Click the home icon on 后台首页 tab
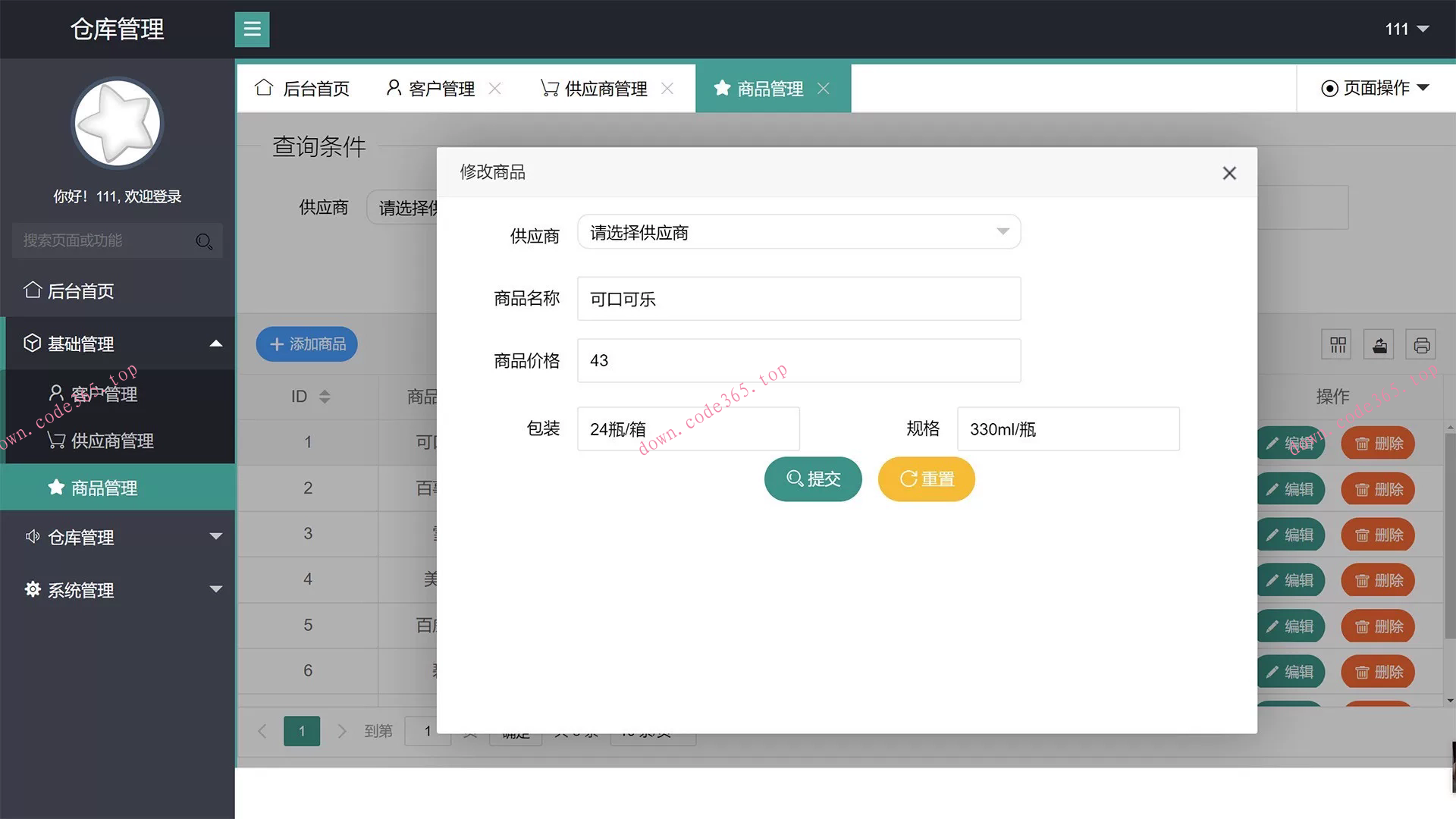Image resolution: width=1456 pixels, height=819 pixels. click(x=263, y=88)
